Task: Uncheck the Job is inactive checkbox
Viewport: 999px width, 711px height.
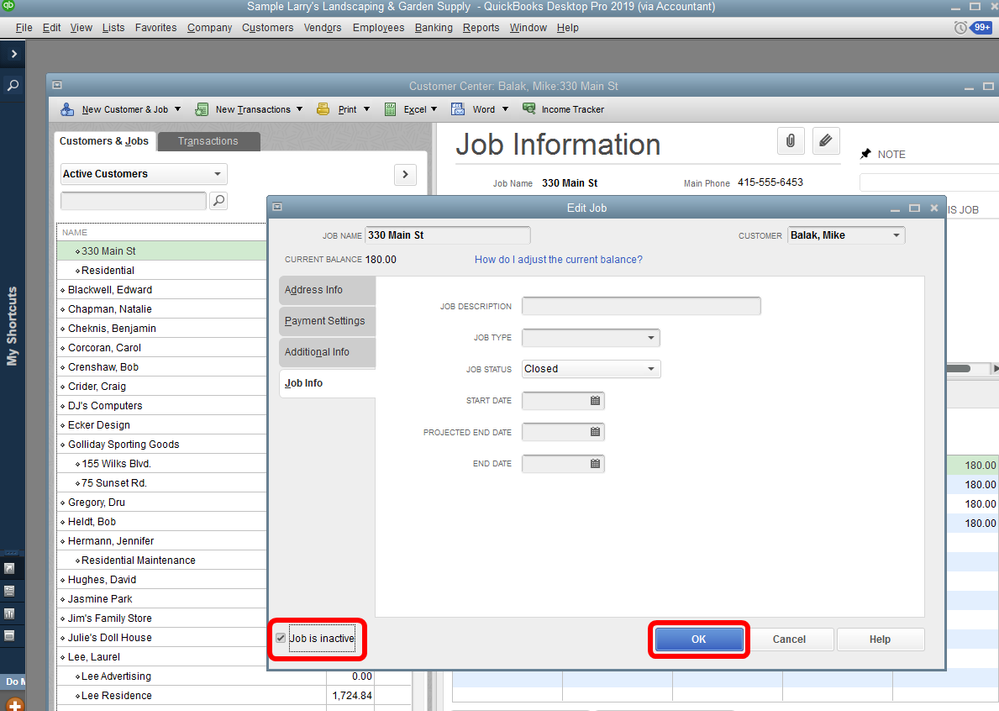Action: click(x=281, y=638)
